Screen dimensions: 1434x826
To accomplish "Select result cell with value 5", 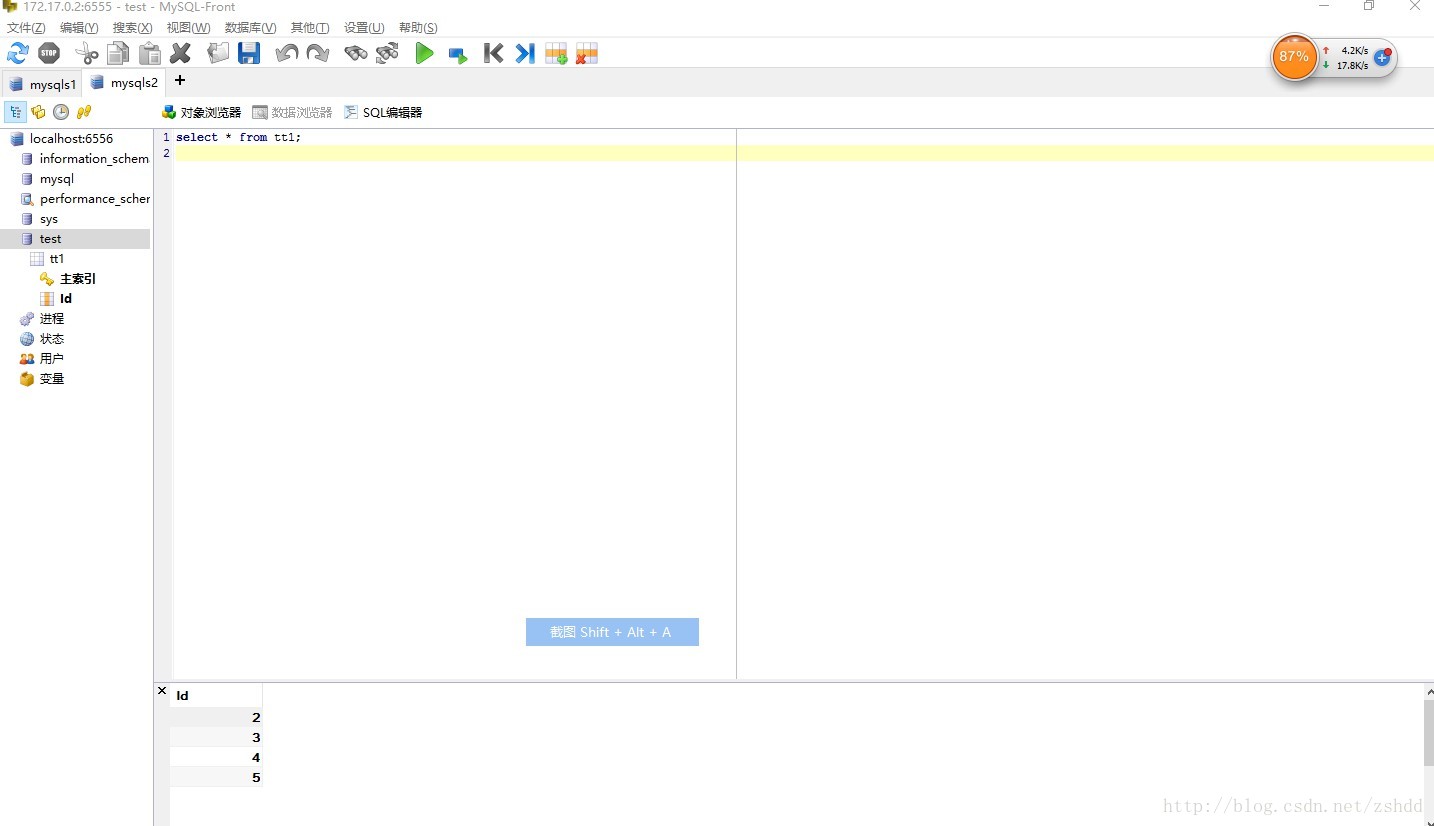I will (x=216, y=777).
